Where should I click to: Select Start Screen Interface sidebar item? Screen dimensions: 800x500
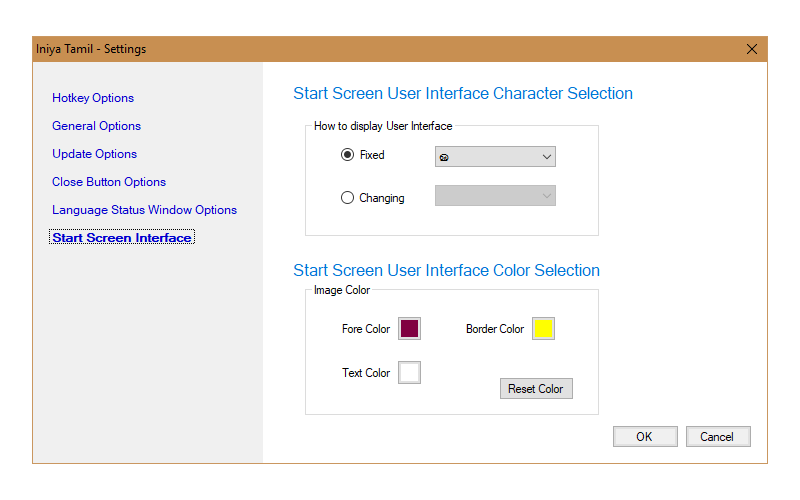122,238
